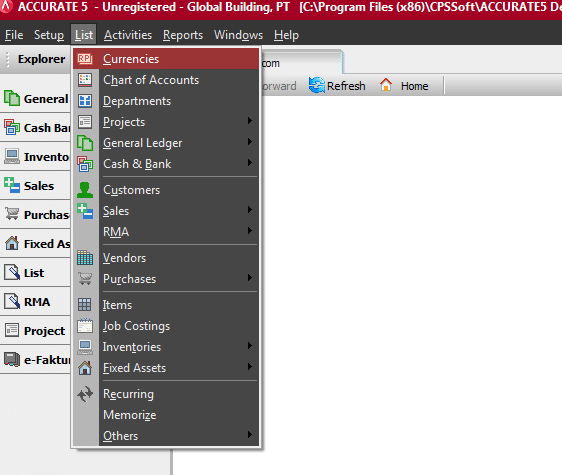This screenshot has height=475, width=562.
Task: Open Purchase module in Explorer sidebar
Action: pos(35,215)
